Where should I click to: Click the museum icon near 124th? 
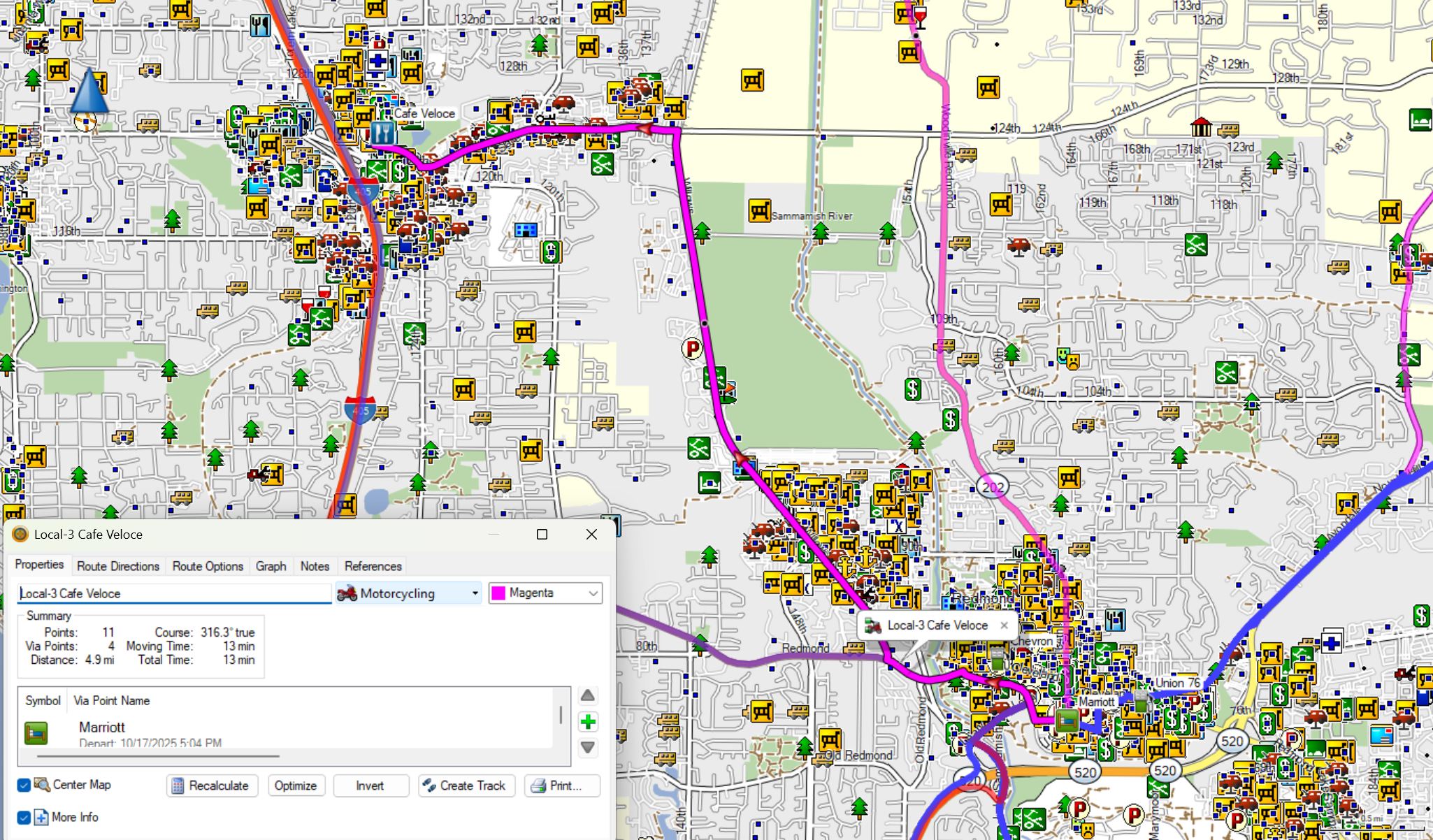click(1201, 127)
